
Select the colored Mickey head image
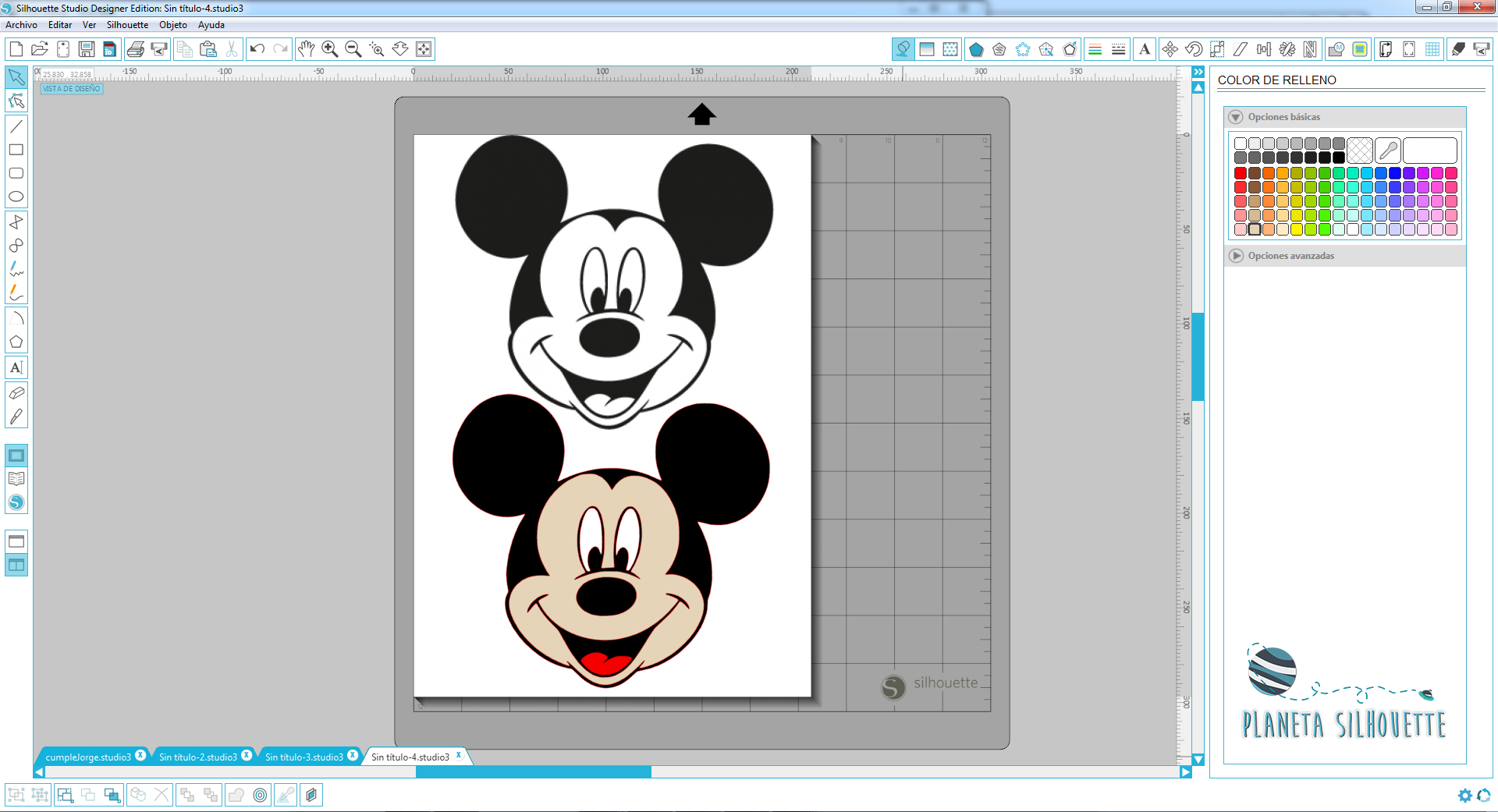[611, 541]
